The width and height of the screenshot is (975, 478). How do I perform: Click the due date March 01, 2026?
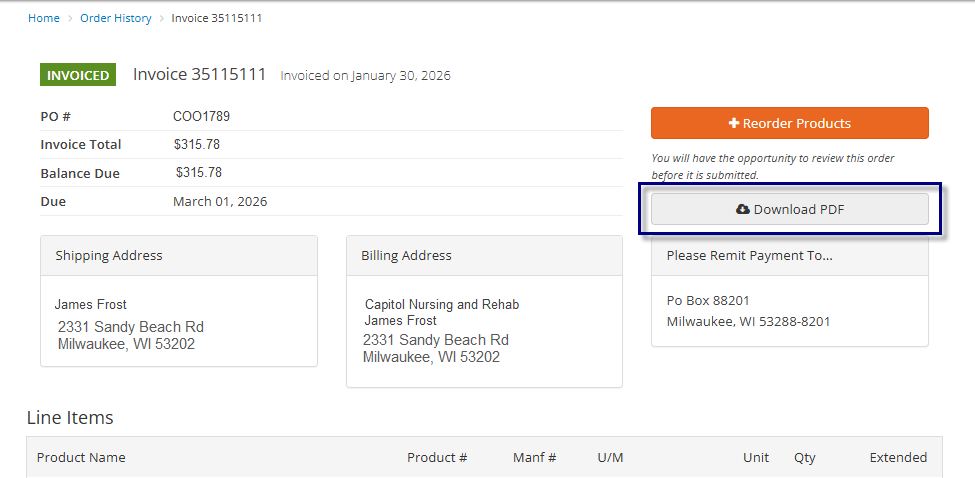[x=220, y=201]
